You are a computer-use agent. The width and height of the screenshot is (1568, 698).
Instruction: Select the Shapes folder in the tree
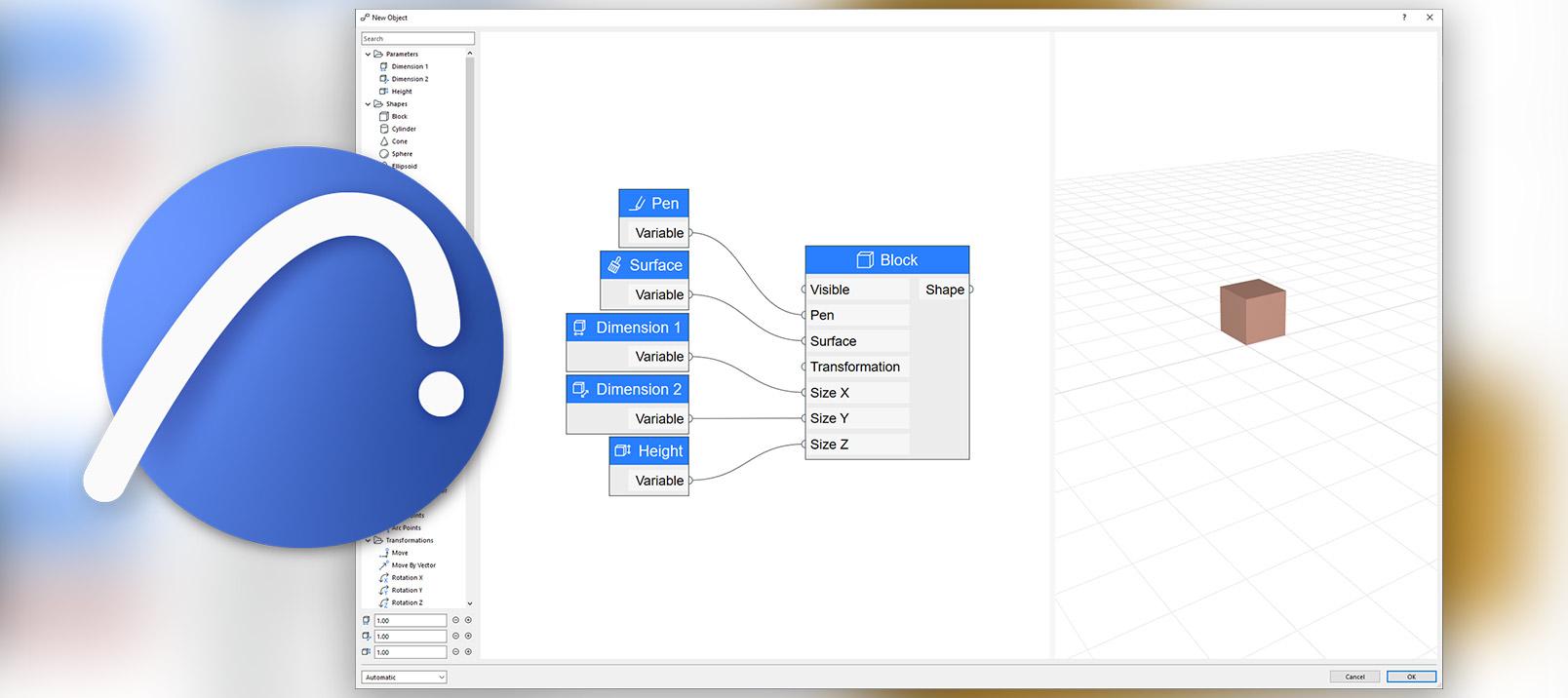click(391, 104)
